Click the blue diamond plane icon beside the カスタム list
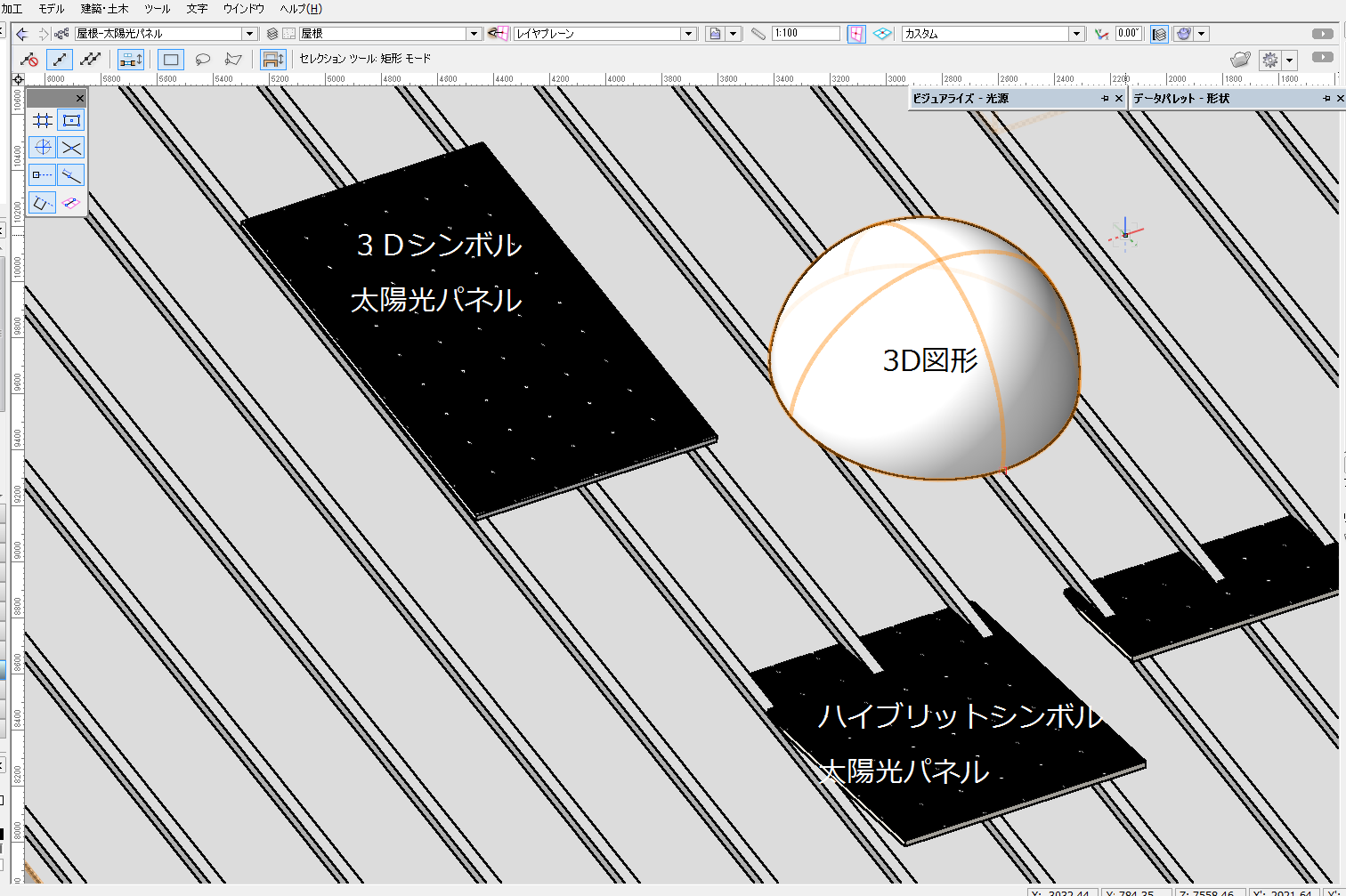The height and width of the screenshot is (896, 1346). point(882,34)
